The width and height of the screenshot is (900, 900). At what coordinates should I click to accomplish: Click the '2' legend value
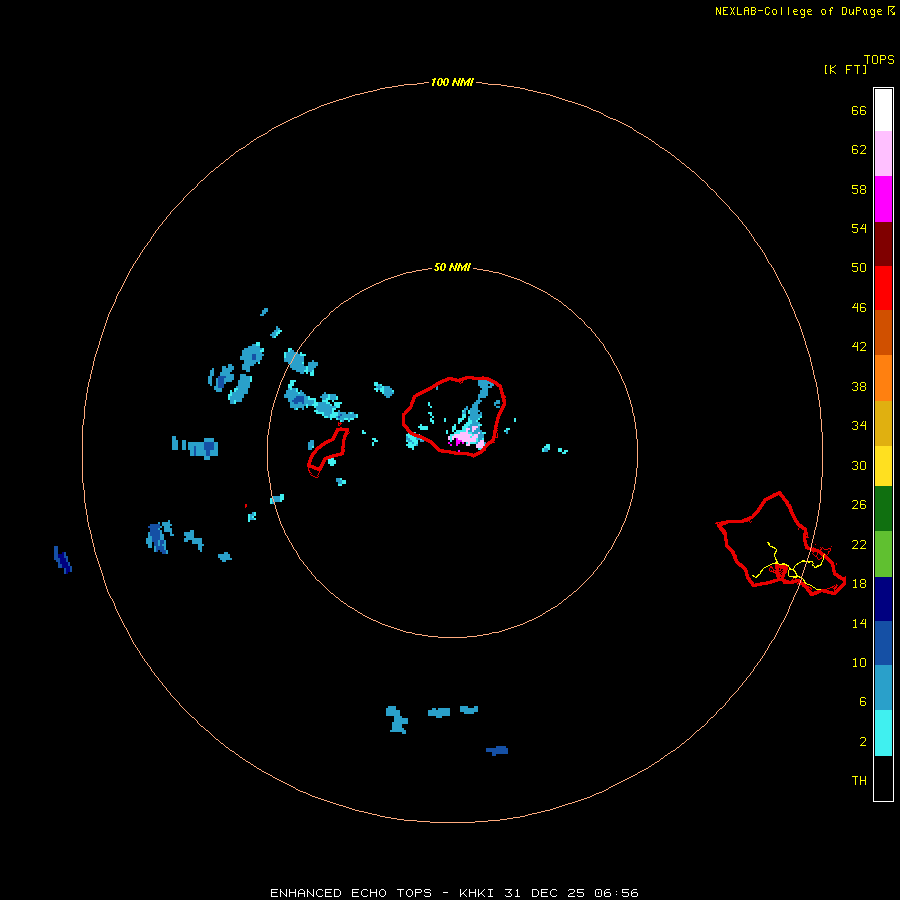pyautogui.click(x=862, y=741)
